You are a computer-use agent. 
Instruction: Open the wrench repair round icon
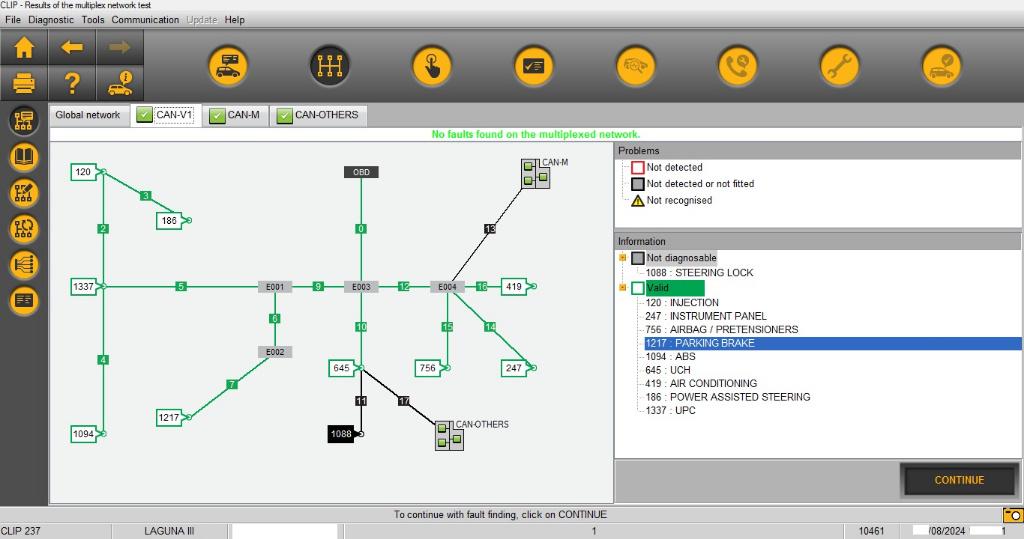pos(839,66)
